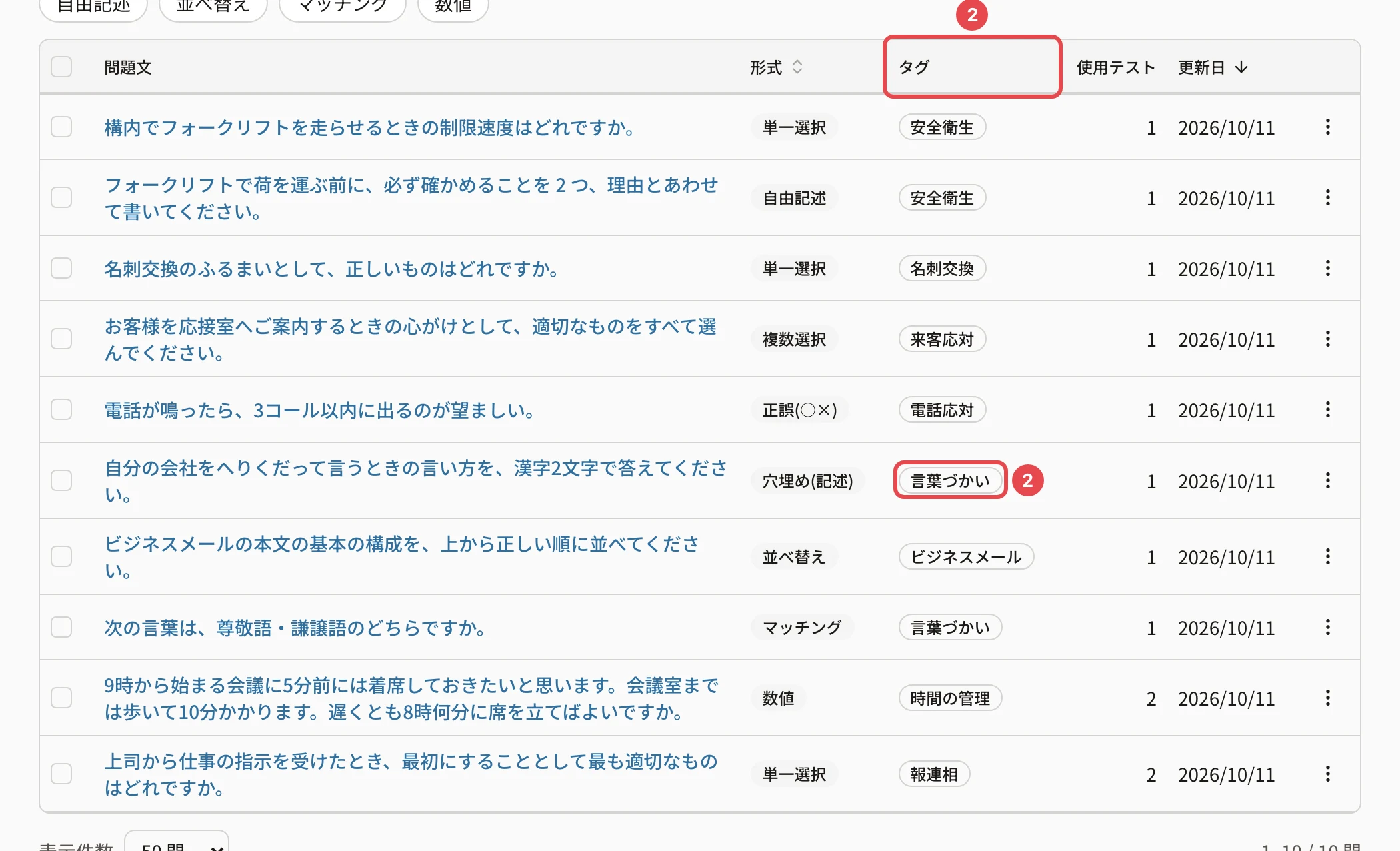This screenshot has height=851, width=1400.
Task: Open the question 上司から仕事の指示を受けたとき
Action: tap(411, 774)
